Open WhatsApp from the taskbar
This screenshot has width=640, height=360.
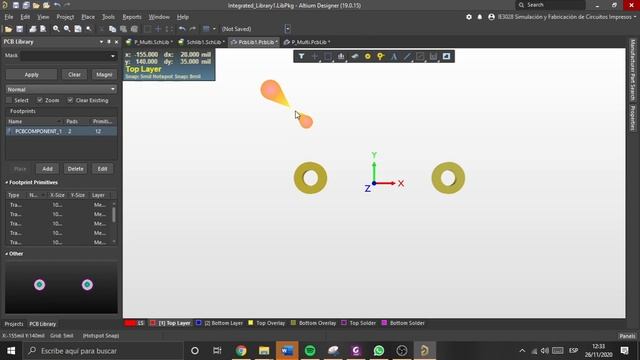(379, 351)
